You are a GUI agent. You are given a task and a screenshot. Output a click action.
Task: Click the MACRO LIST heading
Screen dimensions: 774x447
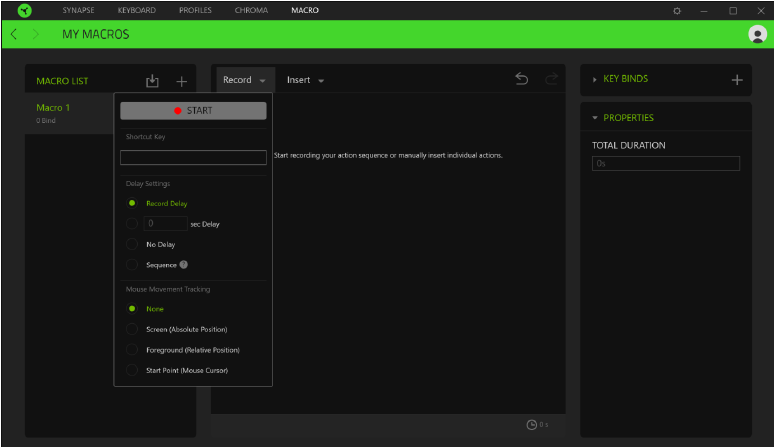[62, 81]
